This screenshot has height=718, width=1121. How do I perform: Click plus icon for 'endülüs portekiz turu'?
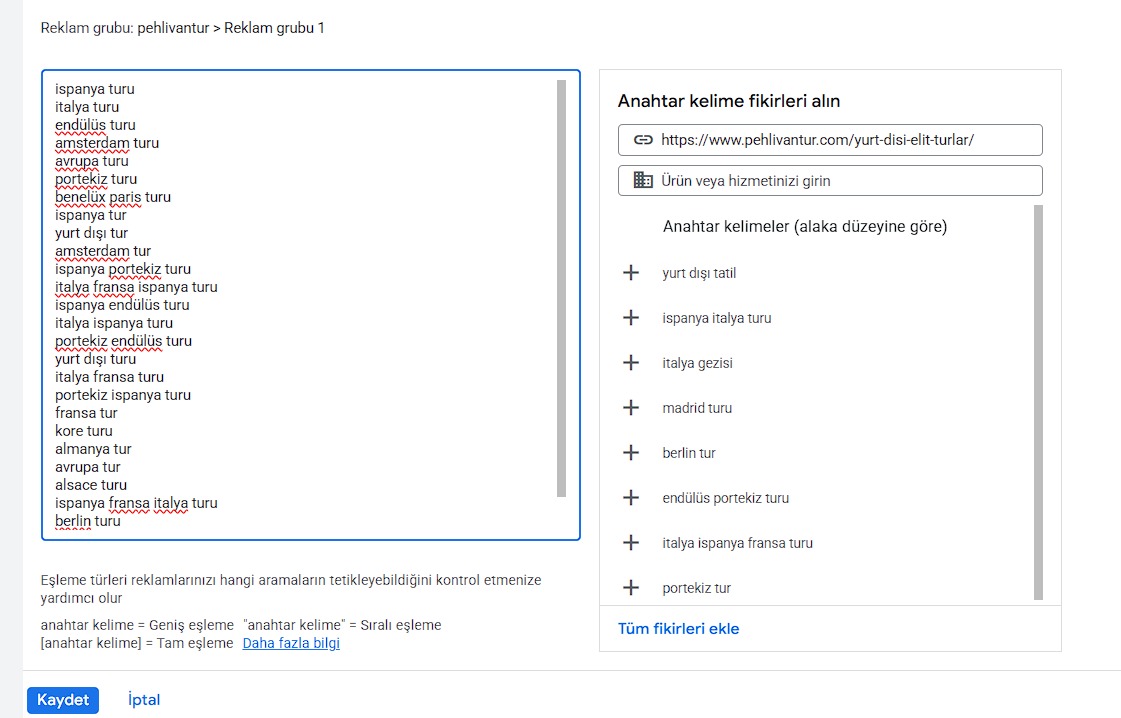pos(631,498)
